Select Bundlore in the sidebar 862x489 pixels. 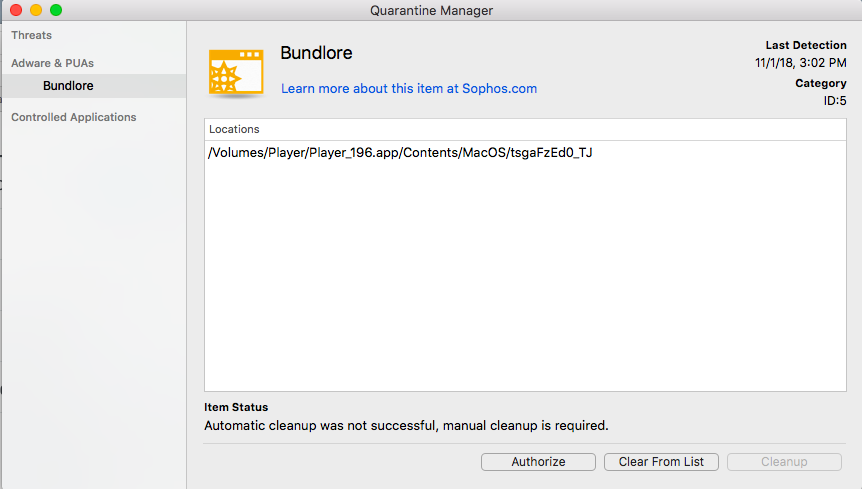coord(68,86)
